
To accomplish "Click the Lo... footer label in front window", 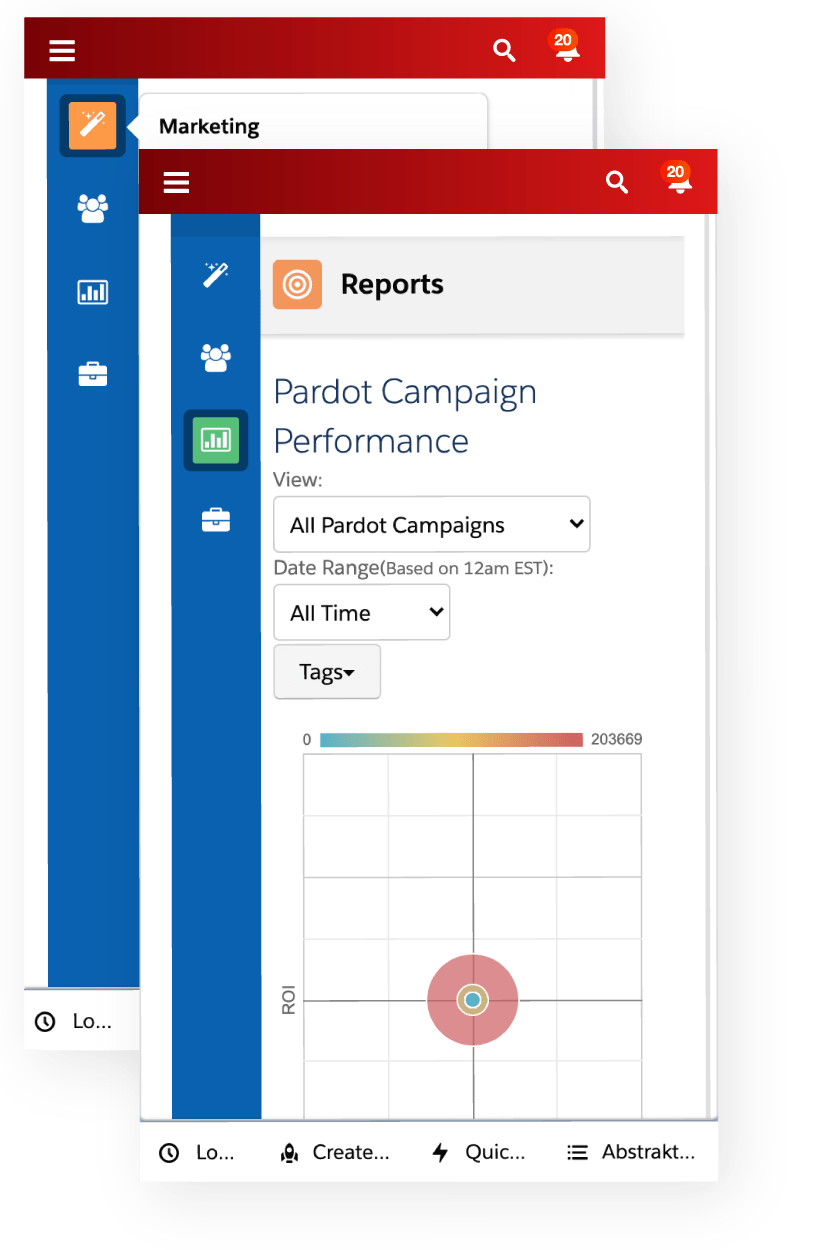I will (215, 1153).
